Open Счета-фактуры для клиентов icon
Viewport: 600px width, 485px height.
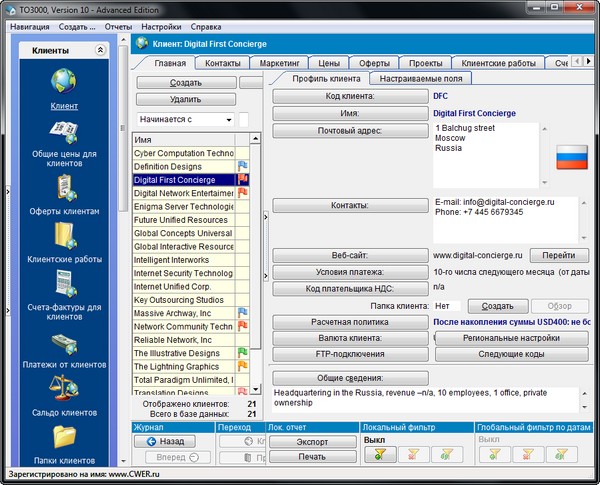click(65, 287)
